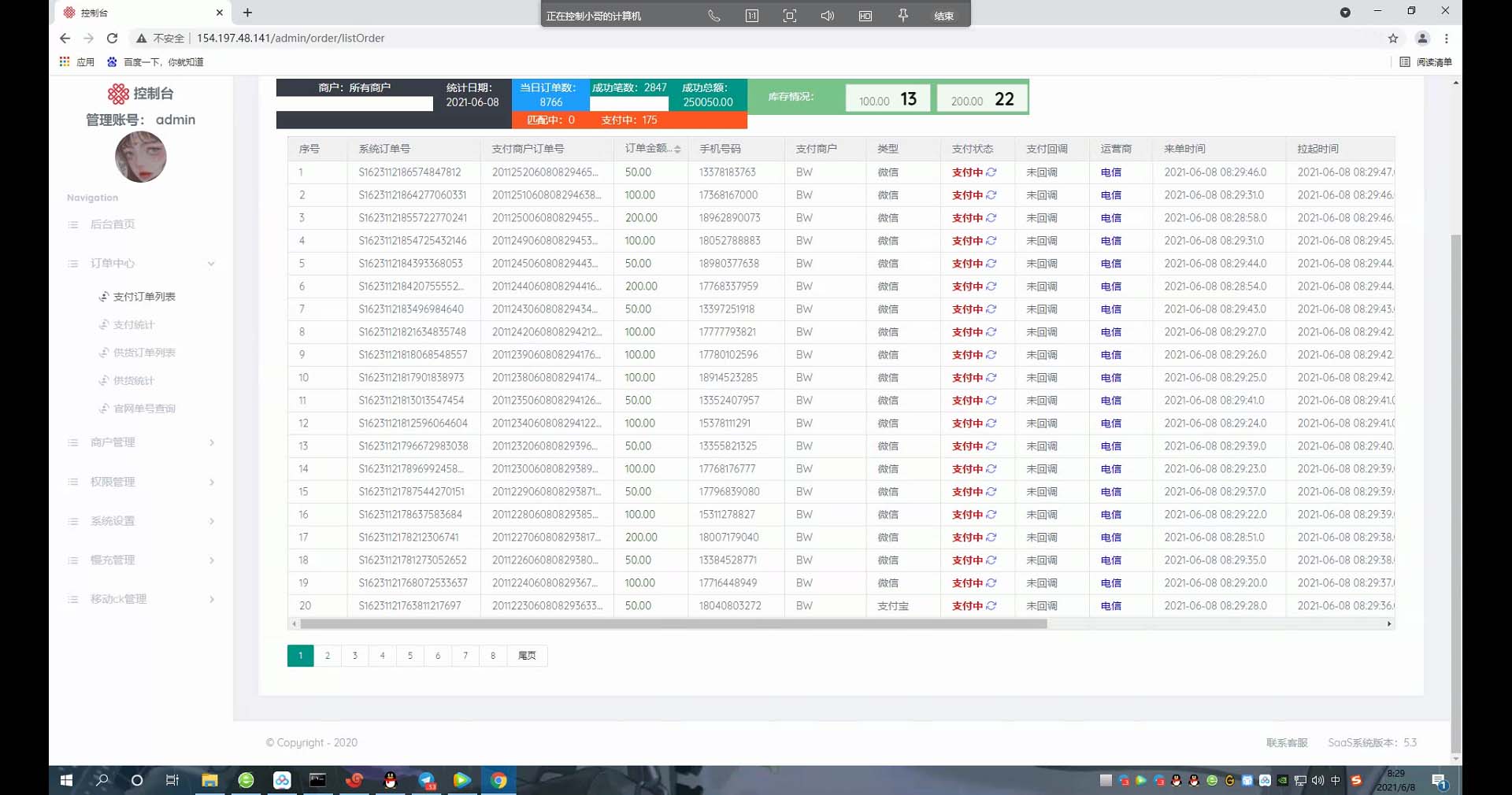Bookmark this page with the star icon
1512x795 pixels.
1393,38
